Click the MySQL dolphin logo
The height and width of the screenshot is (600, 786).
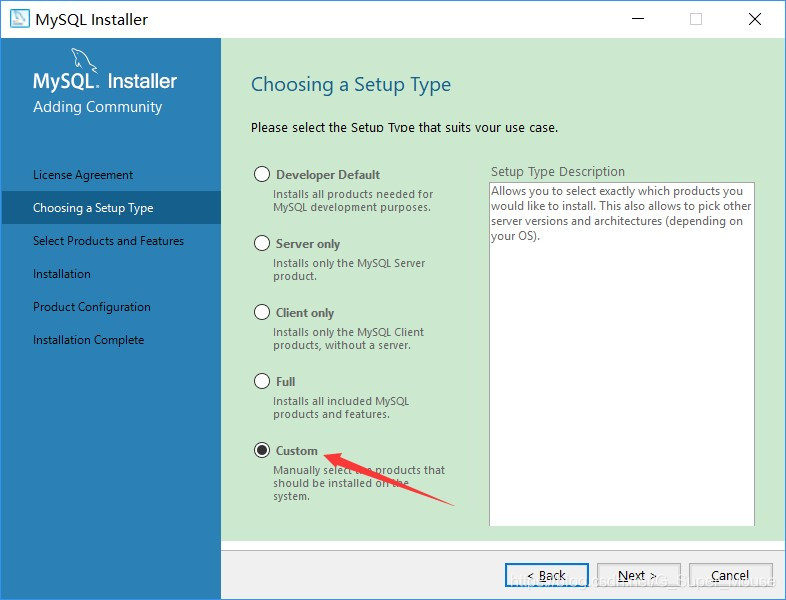click(x=84, y=60)
